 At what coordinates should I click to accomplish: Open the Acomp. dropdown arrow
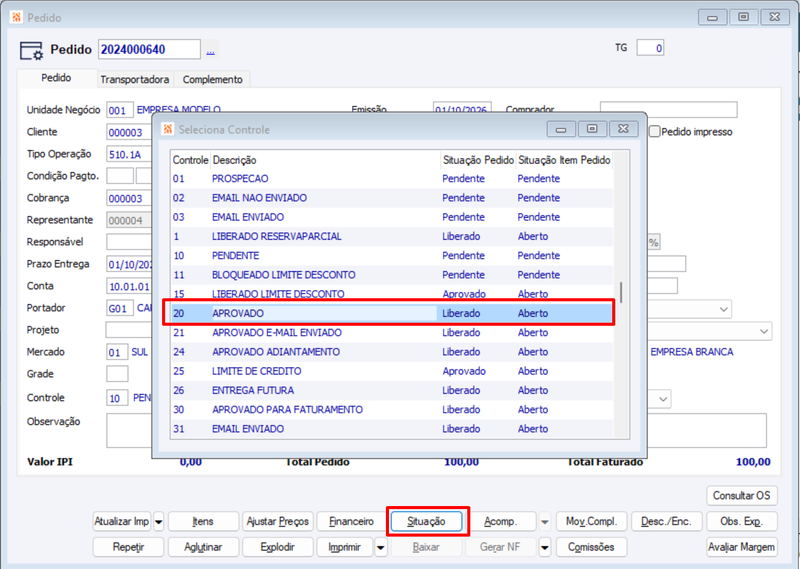pyautogui.click(x=545, y=522)
